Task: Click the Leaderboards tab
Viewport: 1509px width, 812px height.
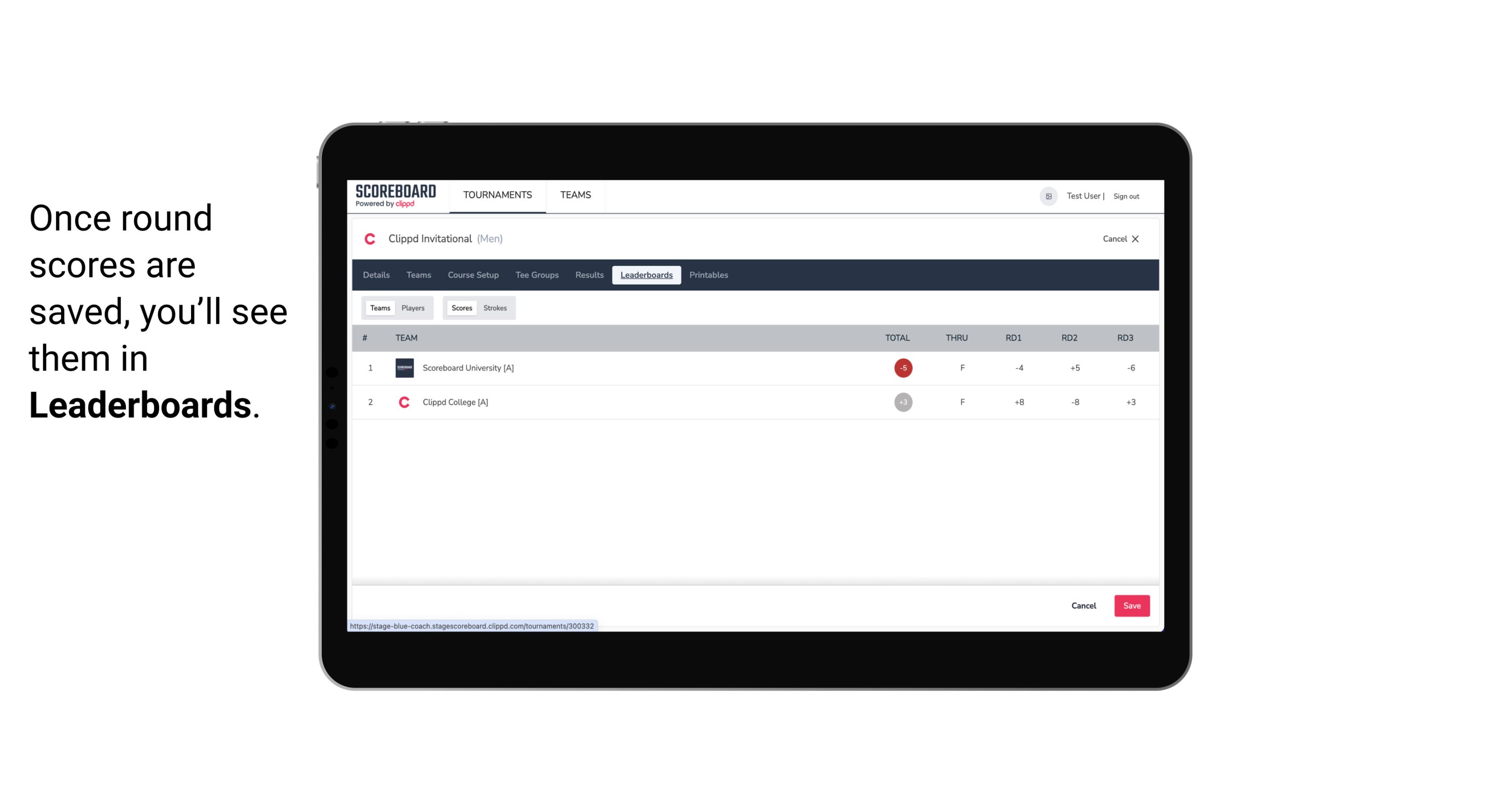Action: 647,275
